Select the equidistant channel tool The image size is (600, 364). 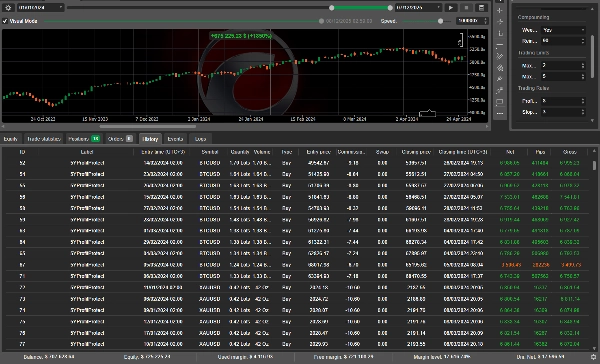500,57
